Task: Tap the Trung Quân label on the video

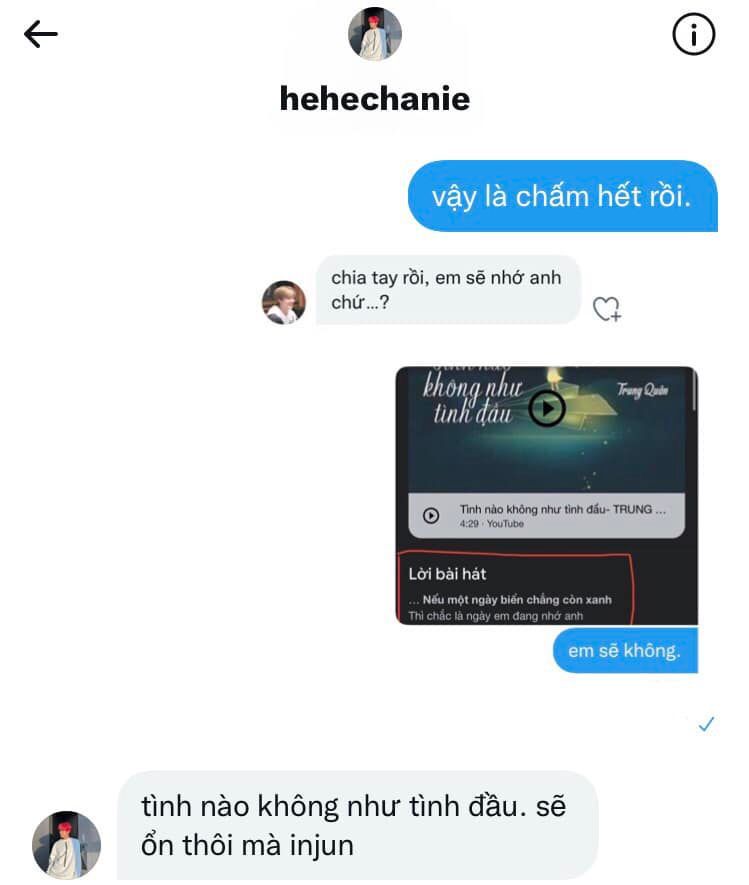Action: pyautogui.click(x=642, y=389)
